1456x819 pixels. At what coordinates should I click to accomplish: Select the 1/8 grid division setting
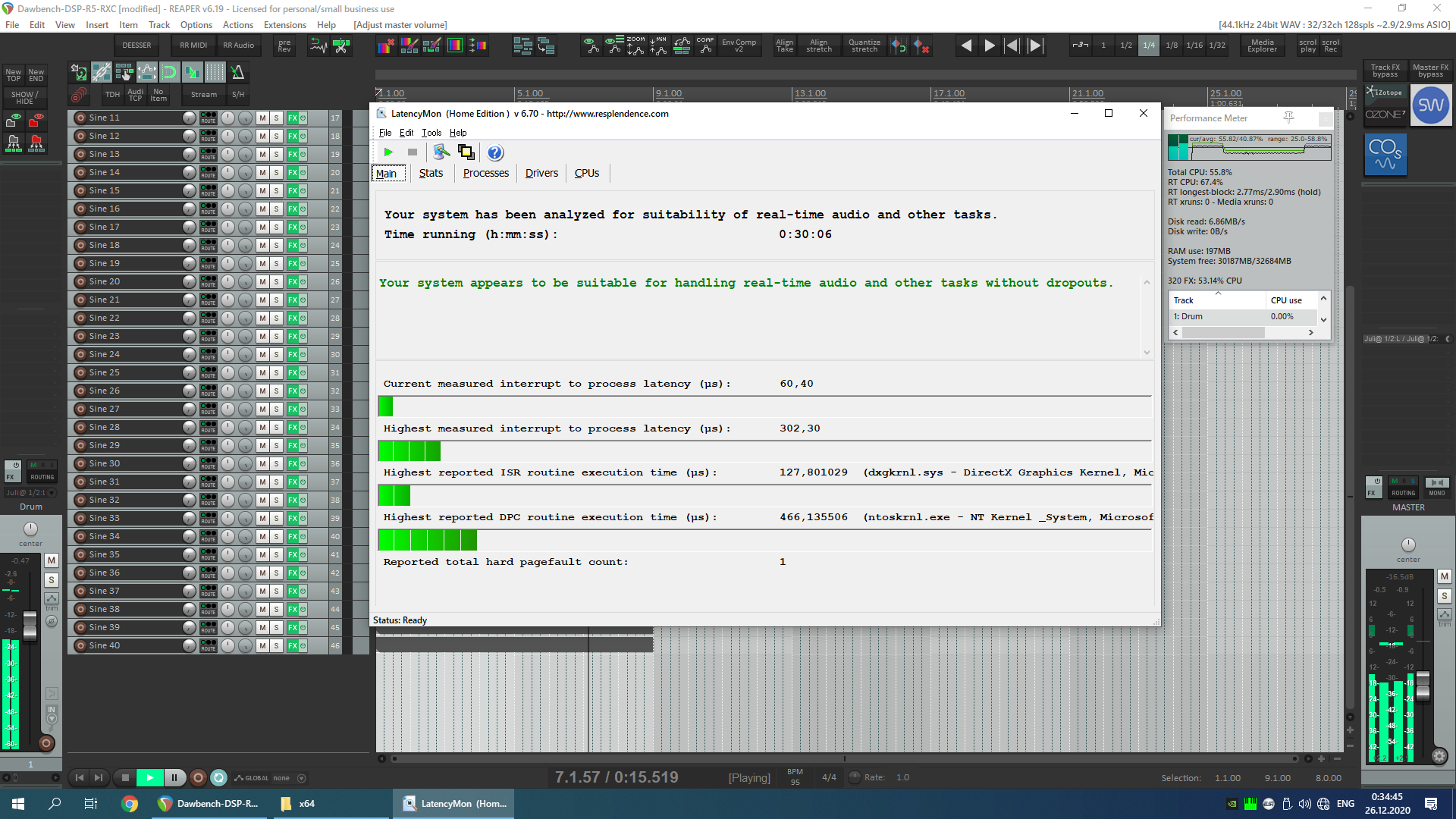tap(1172, 45)
